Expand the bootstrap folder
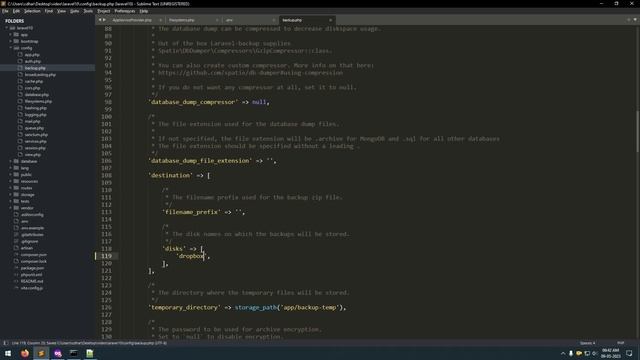 [11, 41]
